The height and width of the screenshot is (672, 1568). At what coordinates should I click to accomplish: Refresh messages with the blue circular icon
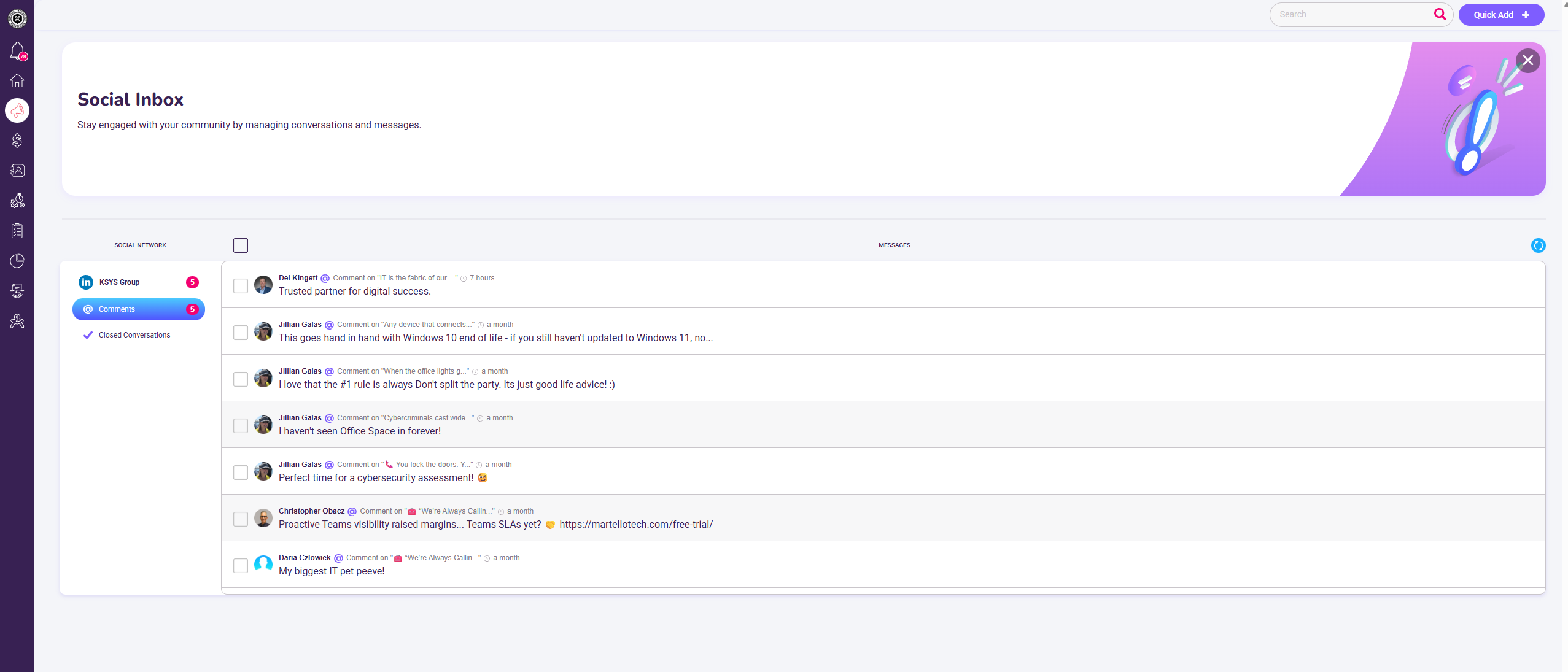tap(1538, 245)
